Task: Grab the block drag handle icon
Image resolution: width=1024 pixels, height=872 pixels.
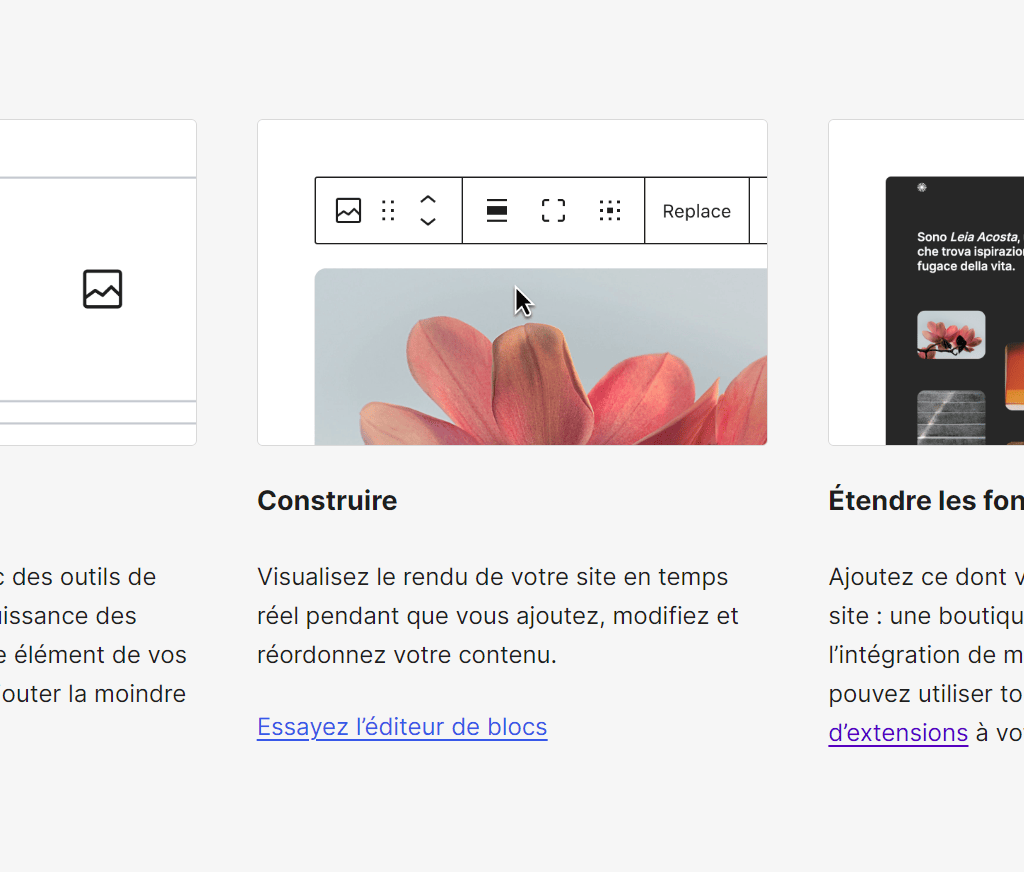Action: coord(388,210)
